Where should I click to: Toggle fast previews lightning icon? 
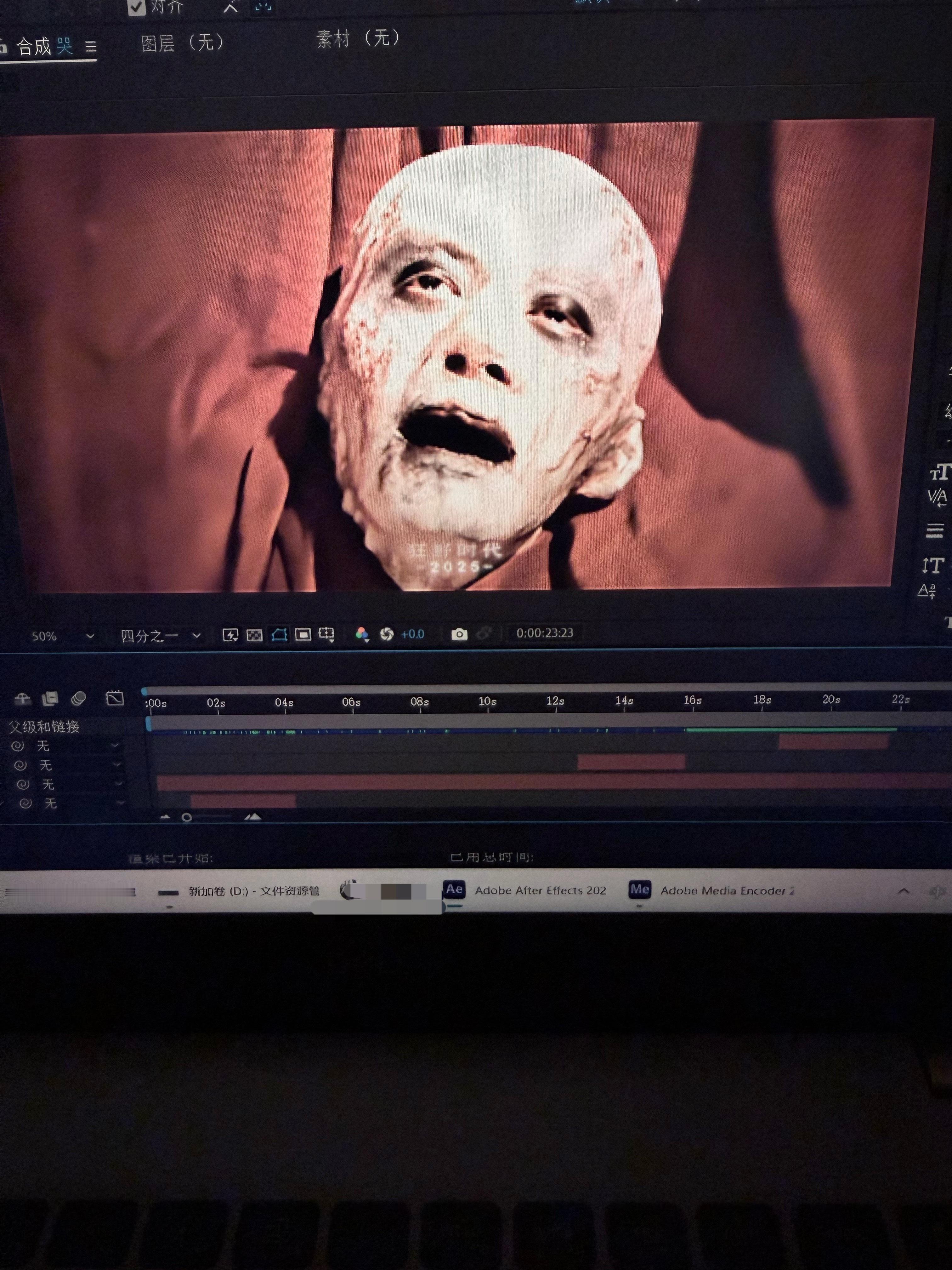(230, 634)
